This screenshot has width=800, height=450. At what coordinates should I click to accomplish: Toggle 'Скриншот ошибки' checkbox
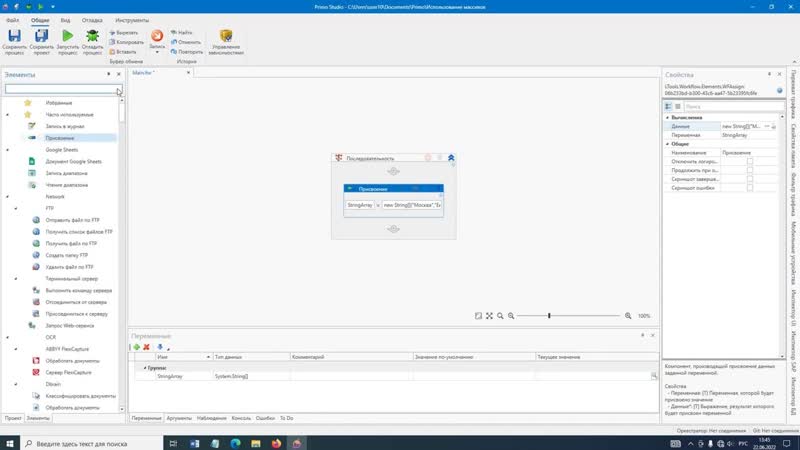point(749,188)
